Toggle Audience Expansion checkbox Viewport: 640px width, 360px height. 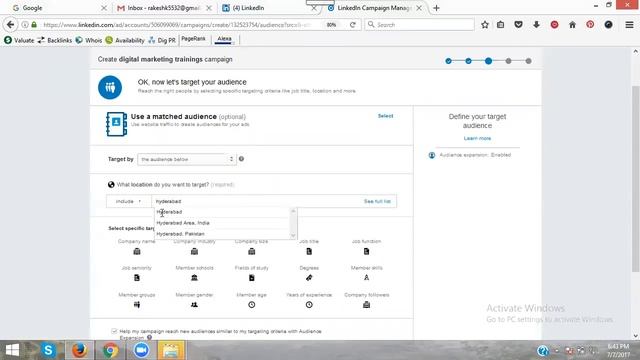(x=114, y=331)
